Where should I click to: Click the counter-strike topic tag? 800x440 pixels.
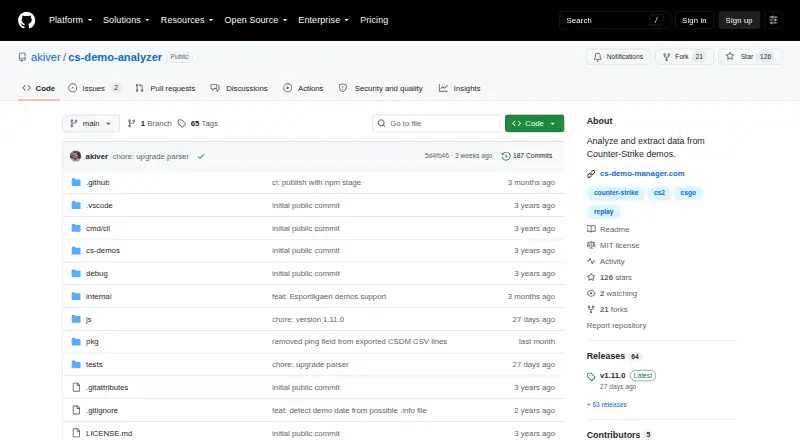coord(616,193)
